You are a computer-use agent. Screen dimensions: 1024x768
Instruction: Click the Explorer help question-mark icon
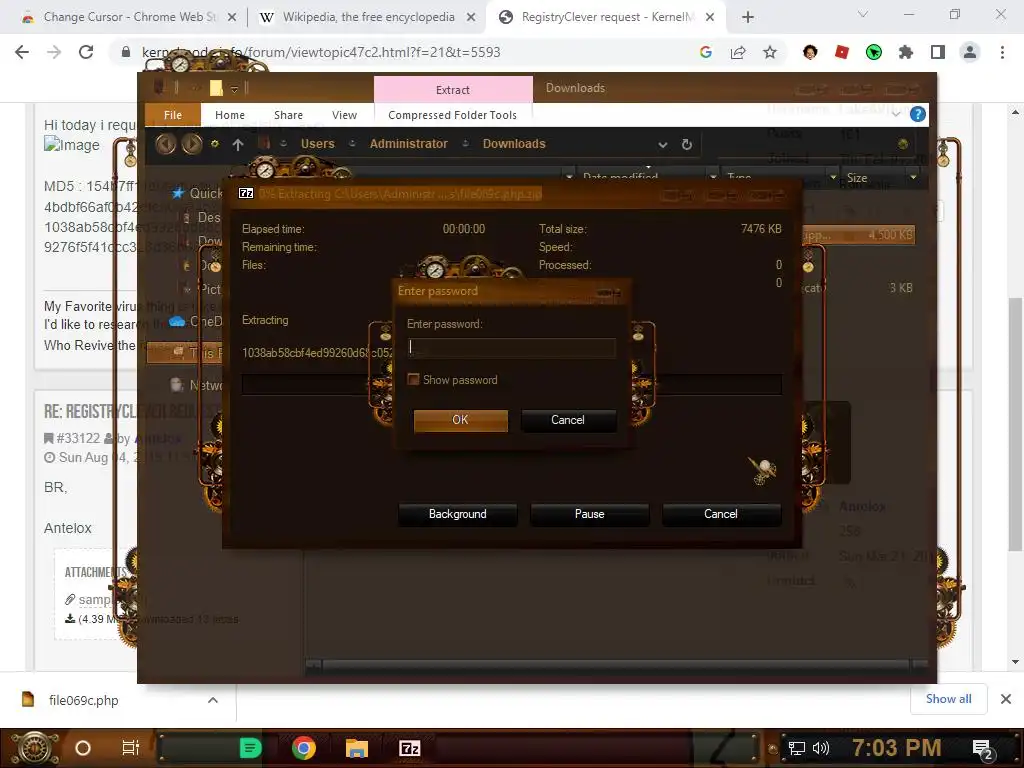click(918, 114)
